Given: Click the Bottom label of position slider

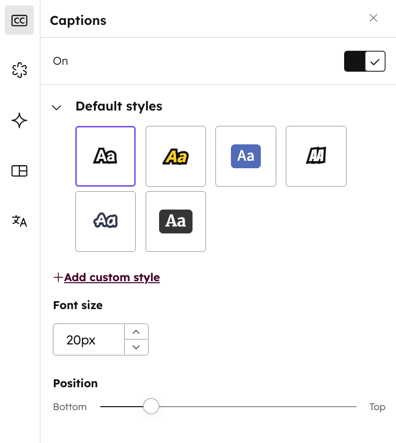Looking at the screenshot, I should click(70, 407).
